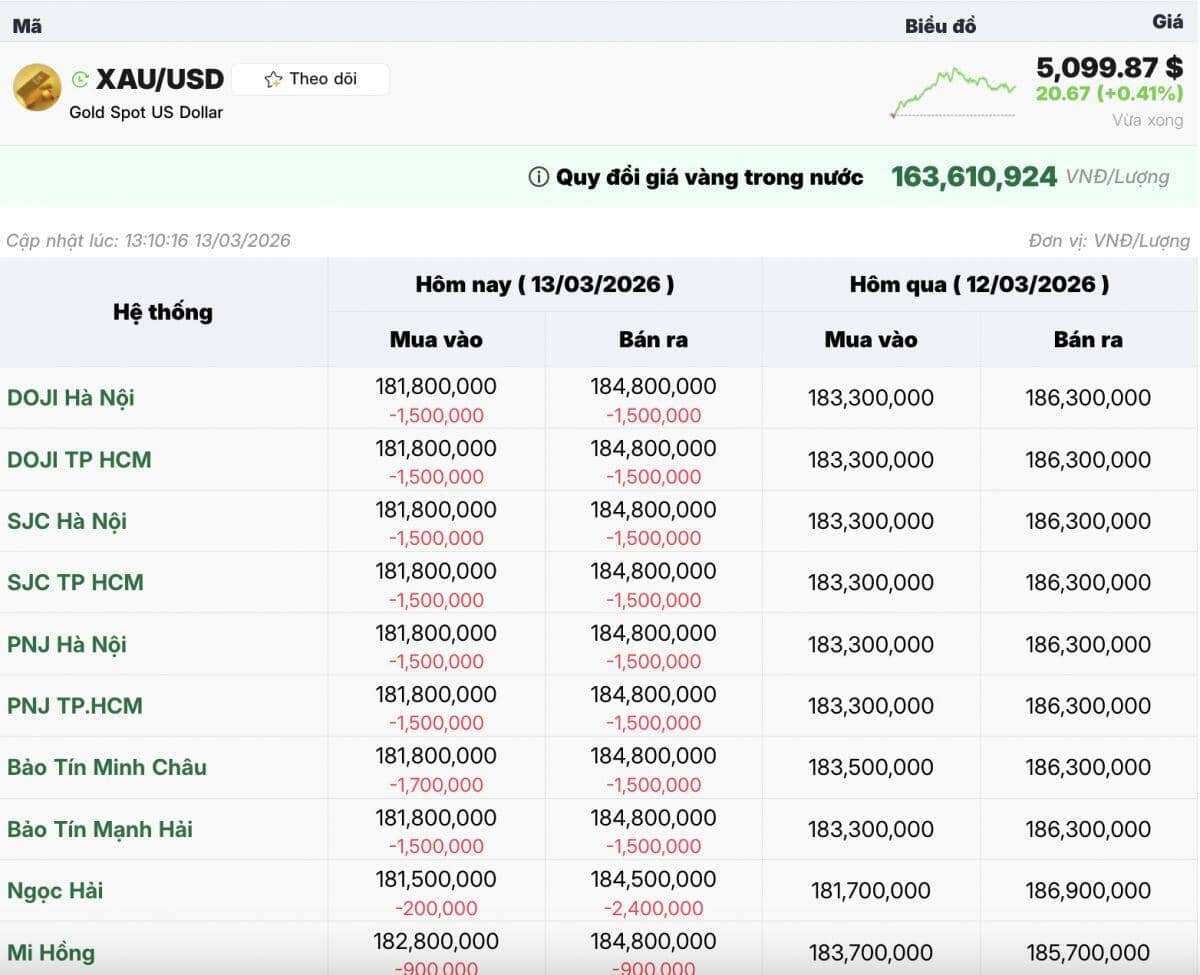The width and height of the screenshot is (1200, 975).
Task: Click the Hôm qua ( 12/03/2026 ) header
Action: click(979, 284)
